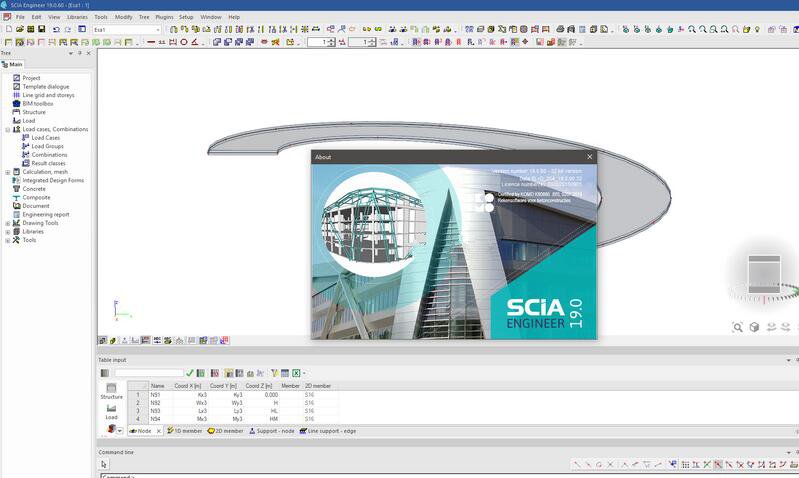
Task: Switch to Line support - edge tab
Action: point(328,431)
